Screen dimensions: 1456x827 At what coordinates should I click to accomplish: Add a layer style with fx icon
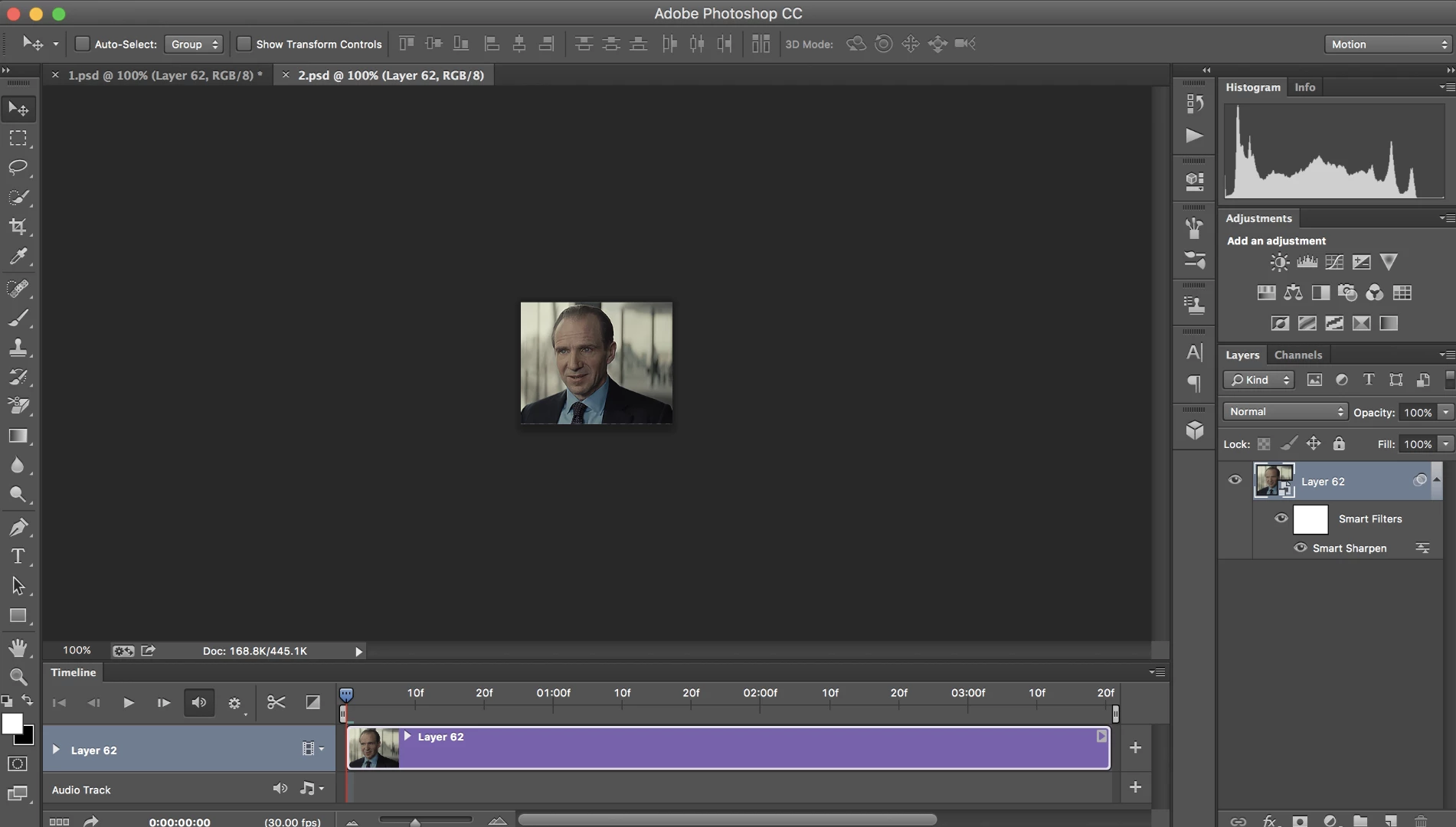coord(1269,820)
